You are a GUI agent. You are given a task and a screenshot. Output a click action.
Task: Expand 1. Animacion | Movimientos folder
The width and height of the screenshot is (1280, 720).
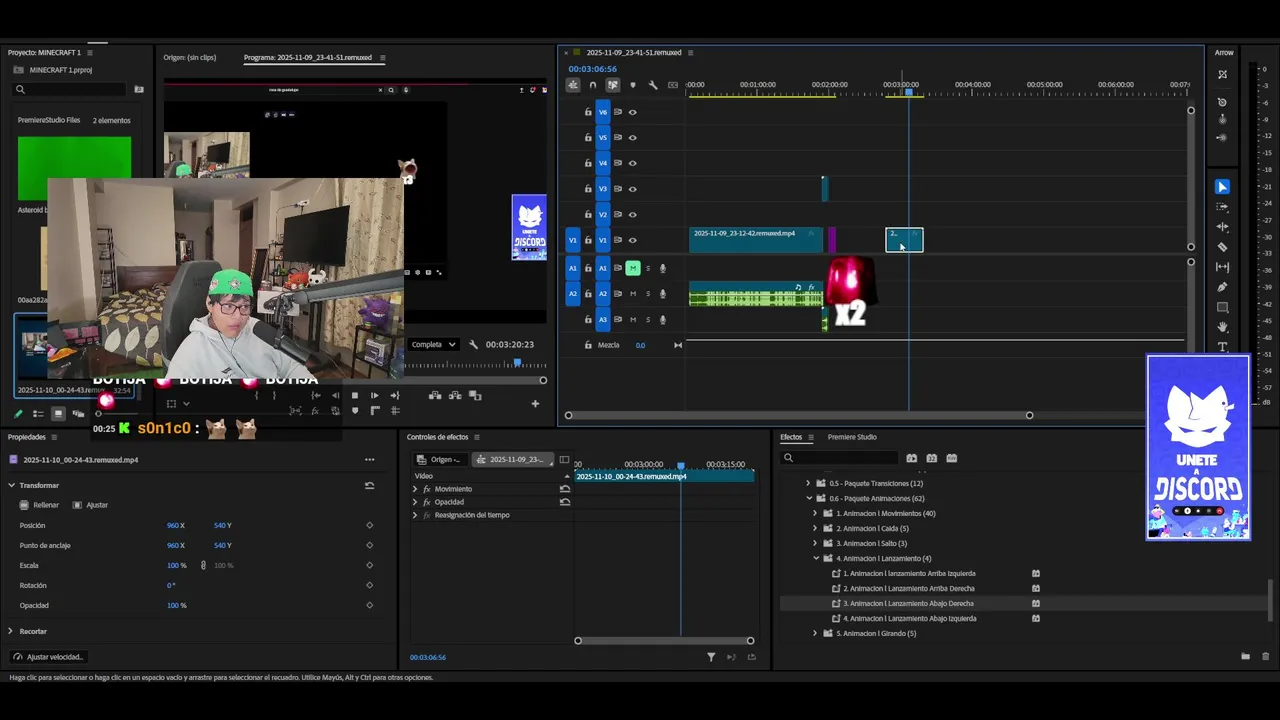(815, 513)
